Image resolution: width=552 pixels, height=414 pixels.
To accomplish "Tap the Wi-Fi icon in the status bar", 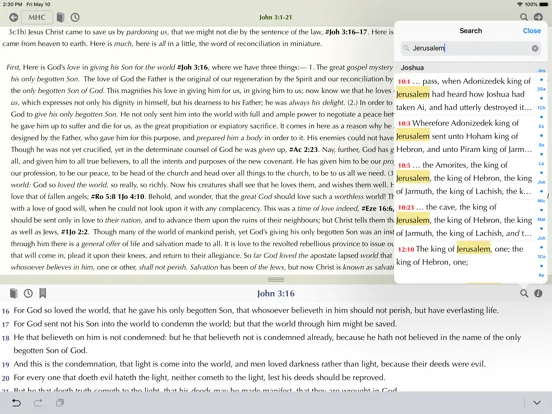I will [520, 4].
